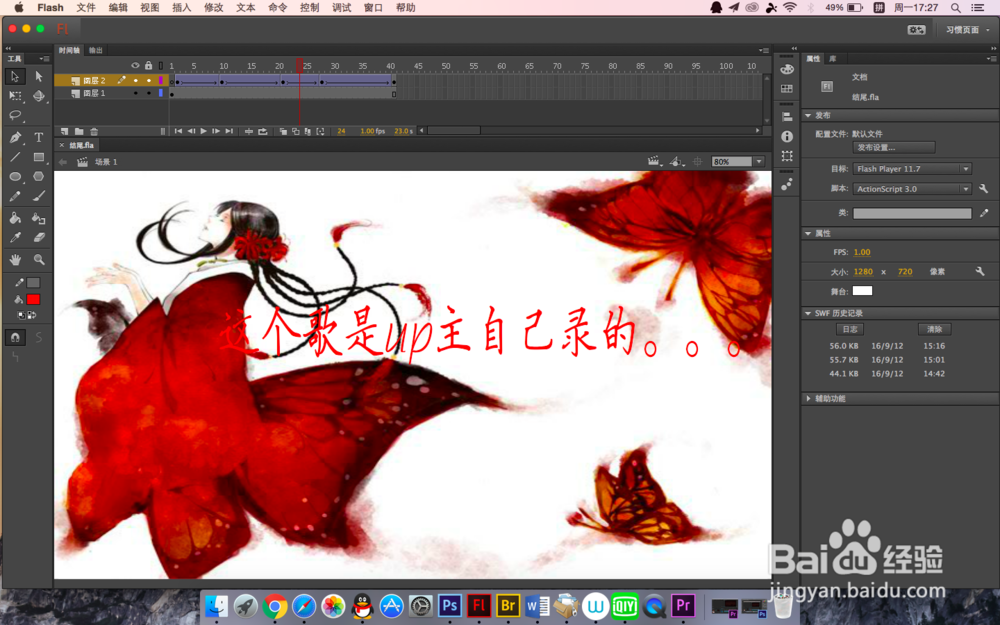The width and height of the screenshot is (1000, 625).
Task: Toggle visibility dot for 图层 2
Action: (x=135, y=80)
